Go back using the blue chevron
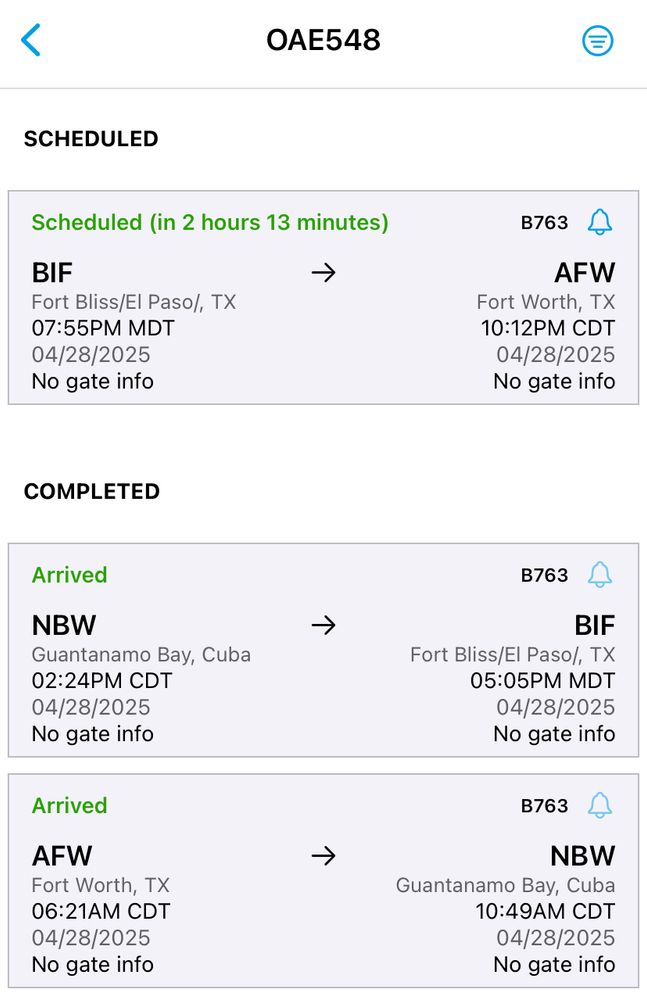This screenshot has height=1000, width=647. 31,40
